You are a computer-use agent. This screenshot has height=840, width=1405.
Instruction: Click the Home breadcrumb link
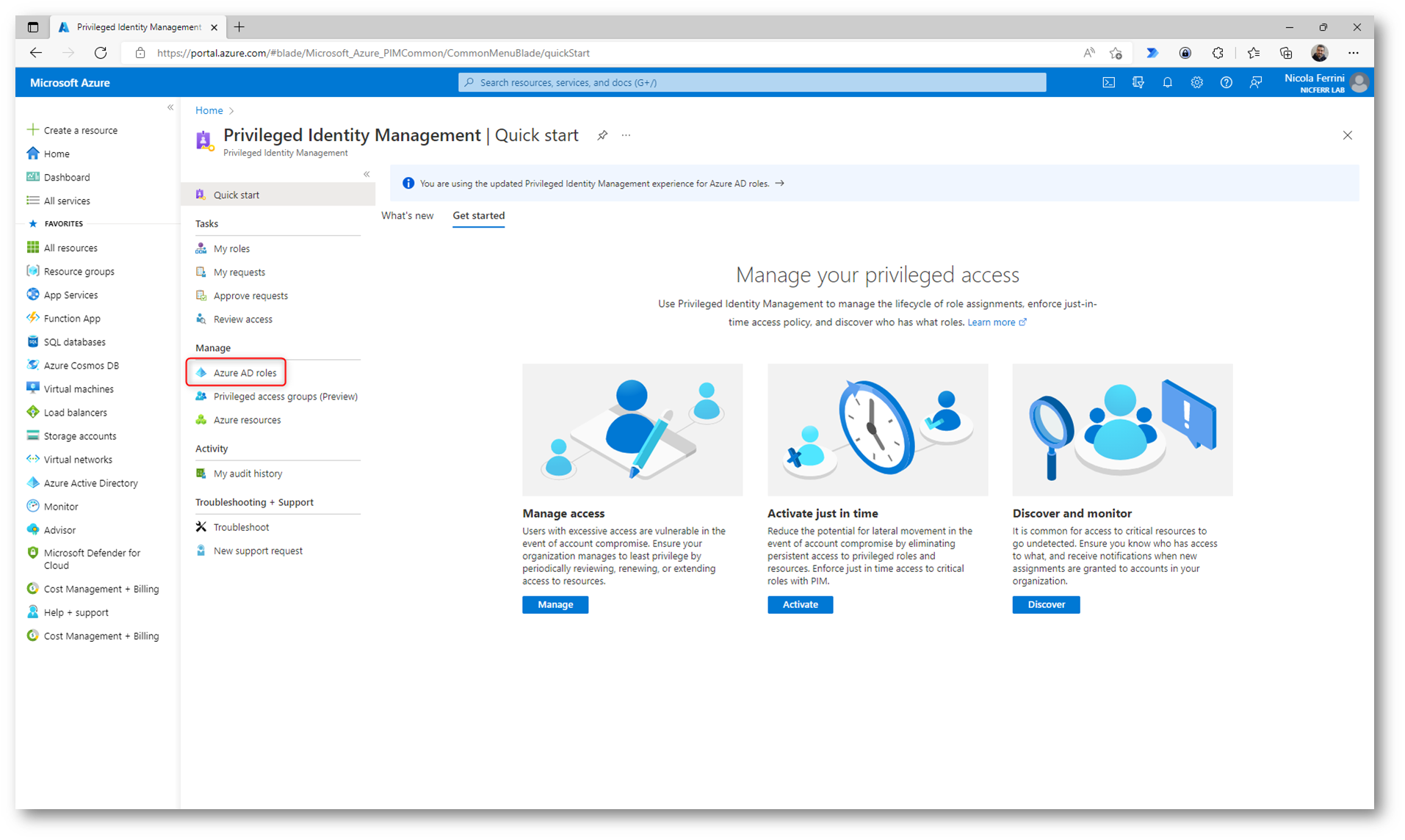209,110
